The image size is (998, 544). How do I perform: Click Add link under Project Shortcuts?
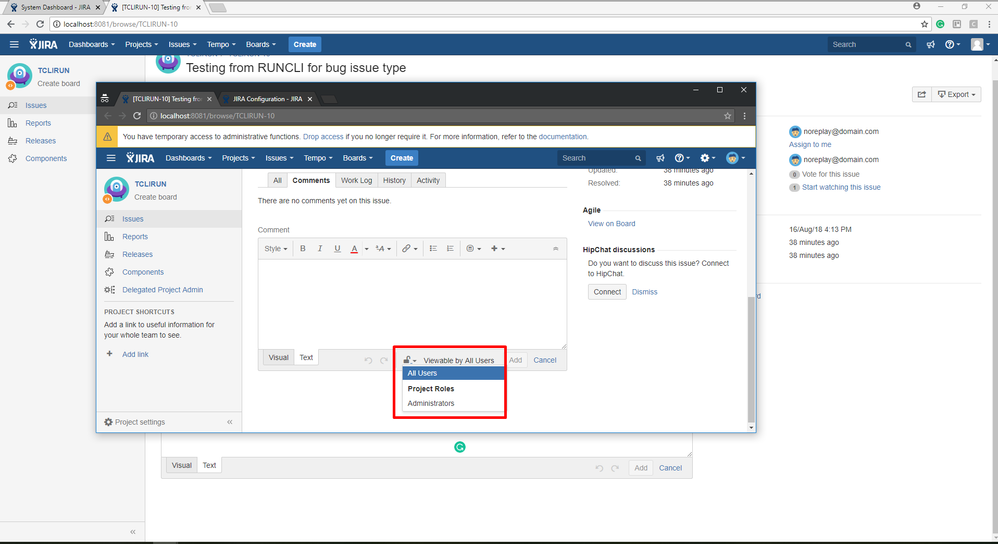pos(135,354)
